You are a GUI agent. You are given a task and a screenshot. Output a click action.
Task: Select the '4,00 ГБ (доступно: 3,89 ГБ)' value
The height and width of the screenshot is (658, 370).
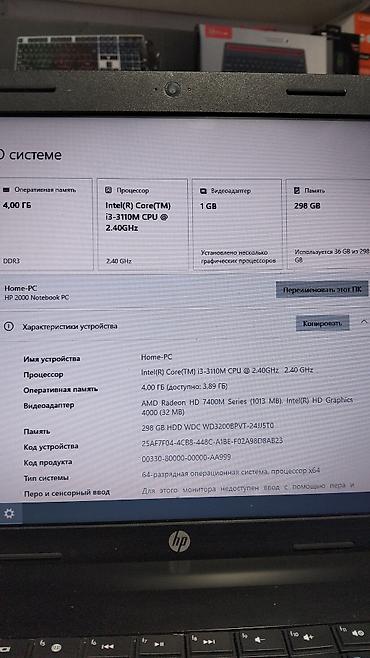tap(185, 386)
